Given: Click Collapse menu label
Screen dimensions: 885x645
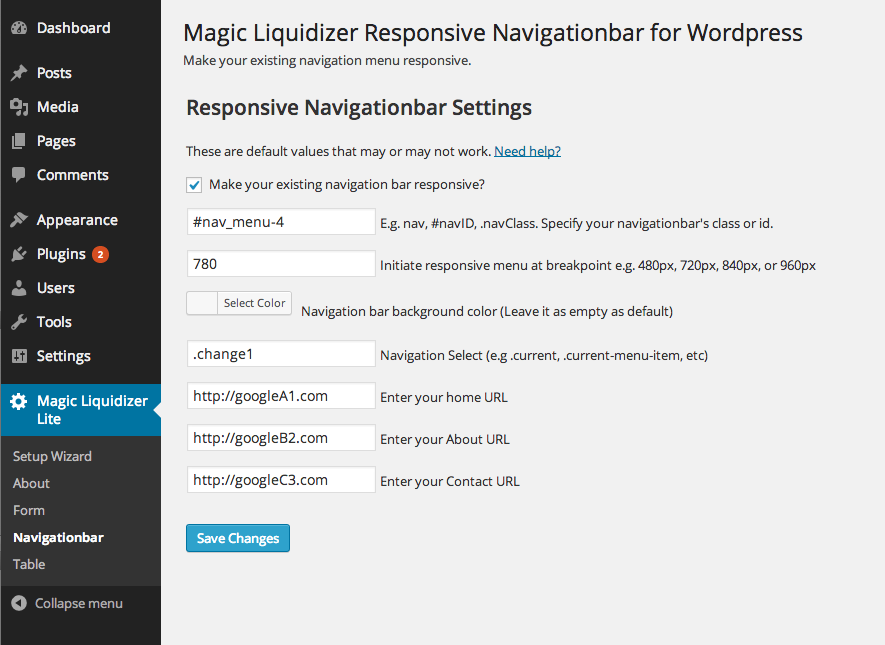Looking at the screenshot, I should click(x=78, y=603).
